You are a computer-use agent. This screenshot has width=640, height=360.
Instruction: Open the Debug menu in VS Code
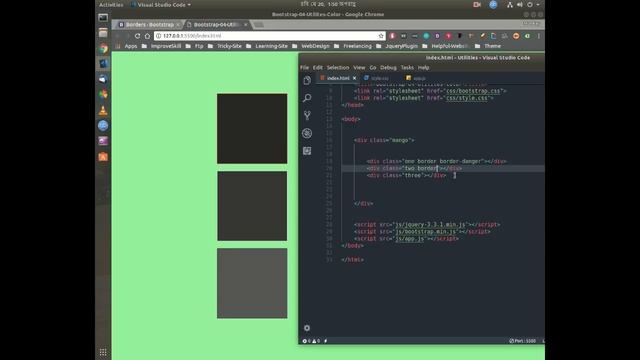(x=388, y=67)
